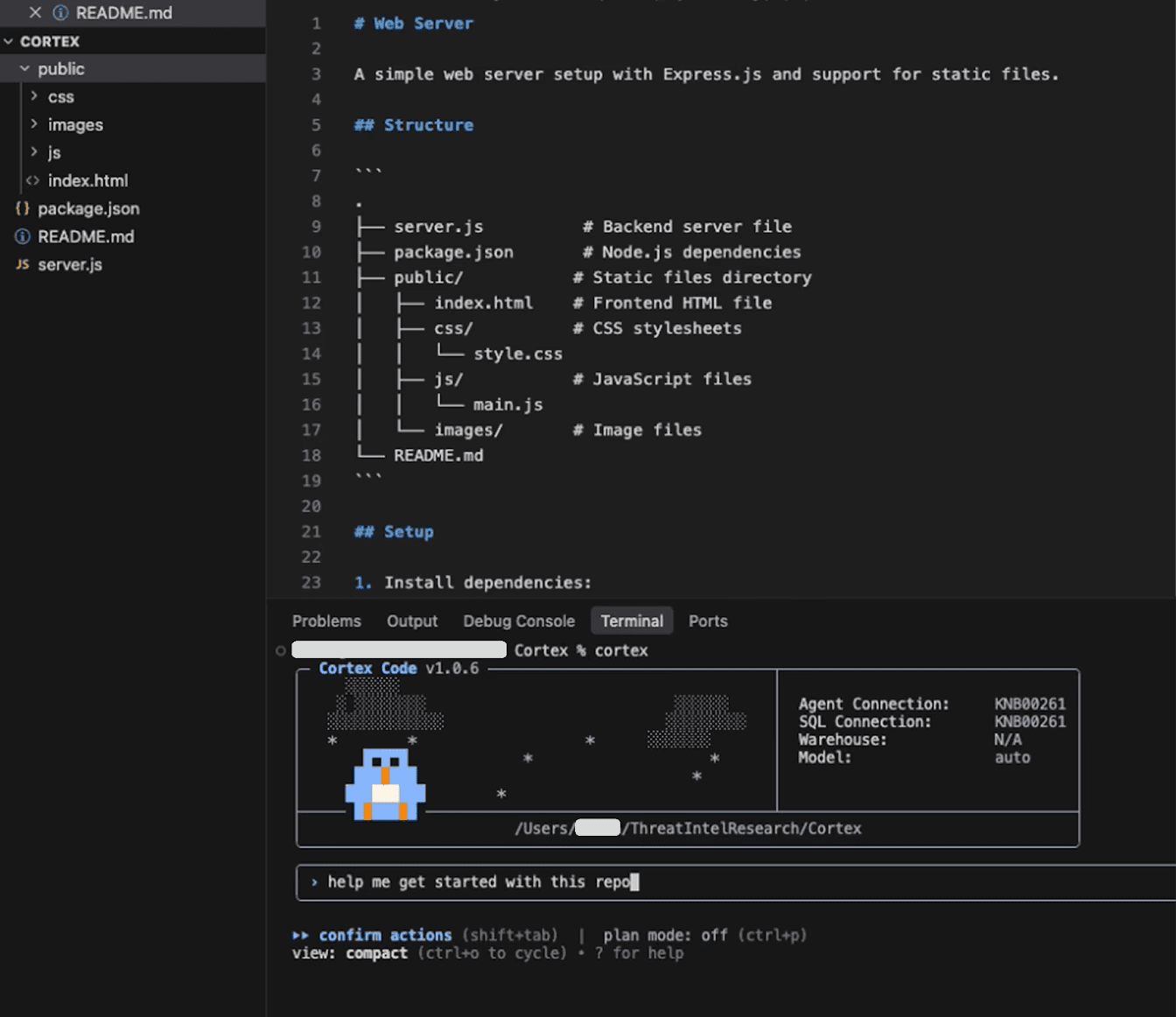Viewport: 1176px width, 1017px height.
Task: Switch to the Ports panel tab
Action: (708, 621)
